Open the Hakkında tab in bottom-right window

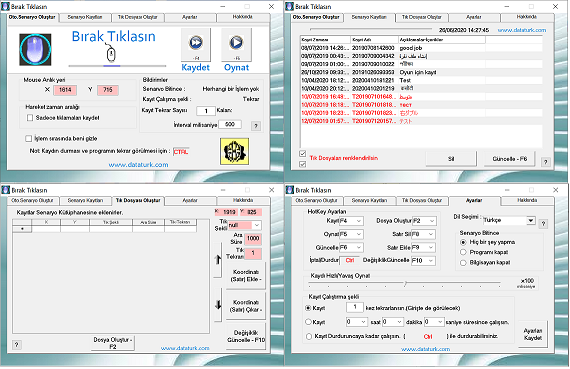[x=527, y=201]
